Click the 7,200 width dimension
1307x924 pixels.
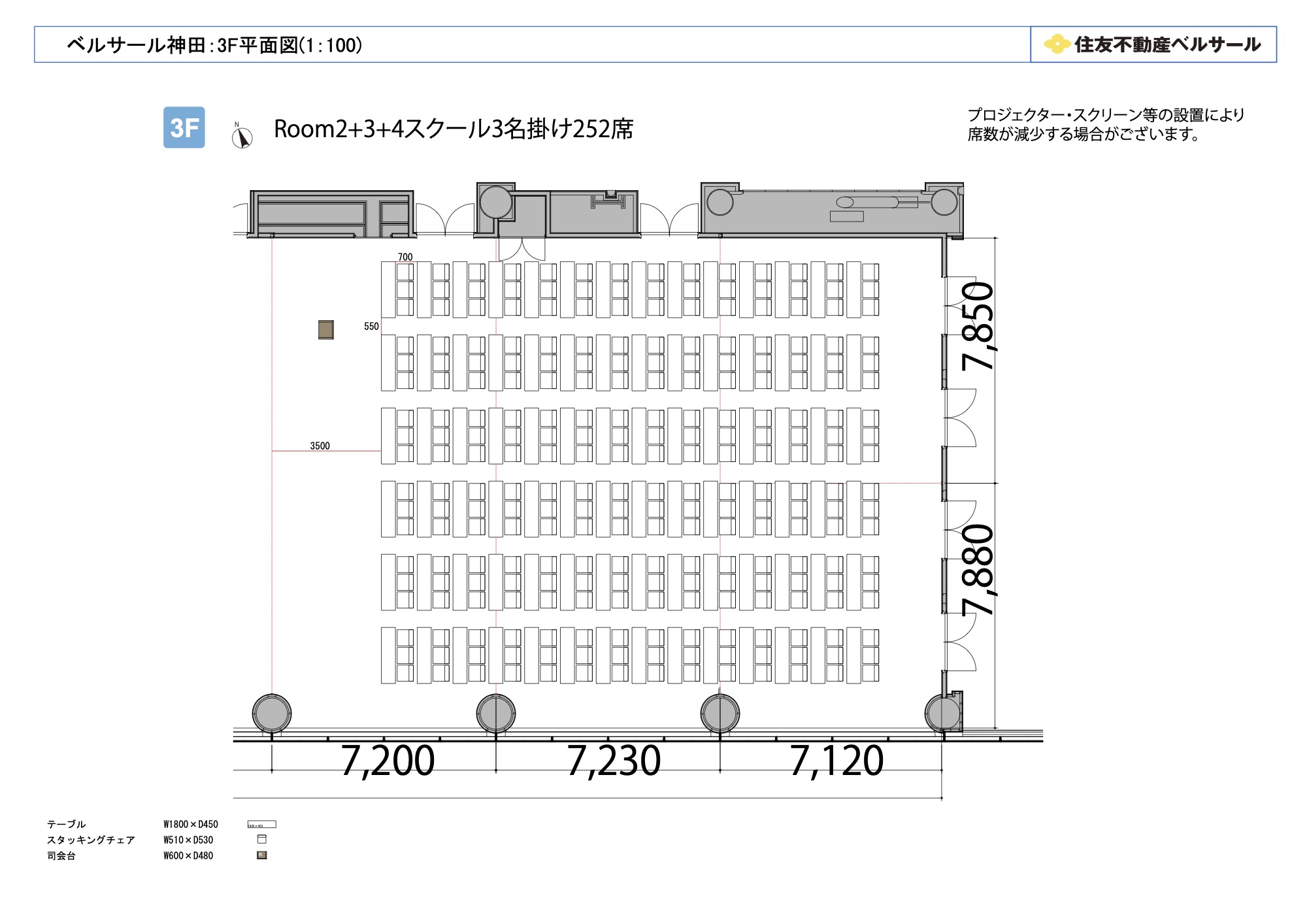(x=388, y=761)
